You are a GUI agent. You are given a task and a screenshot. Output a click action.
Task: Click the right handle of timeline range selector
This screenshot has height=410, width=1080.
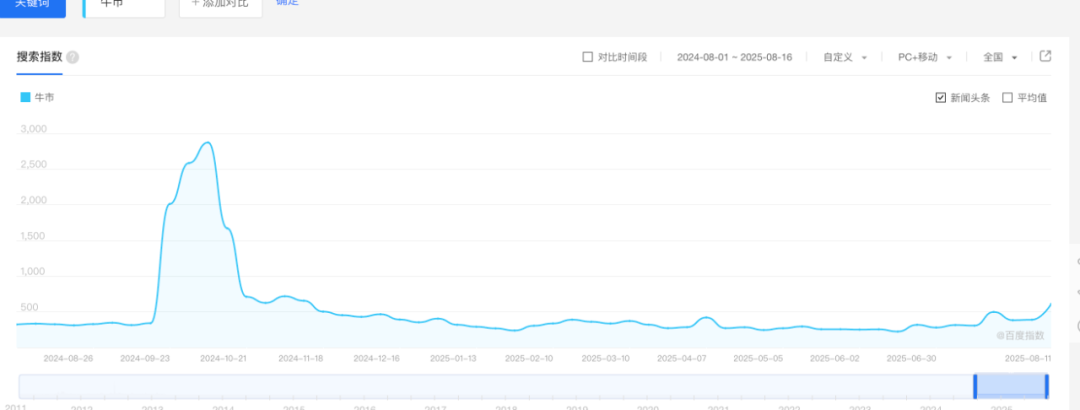click(1046, 386)
